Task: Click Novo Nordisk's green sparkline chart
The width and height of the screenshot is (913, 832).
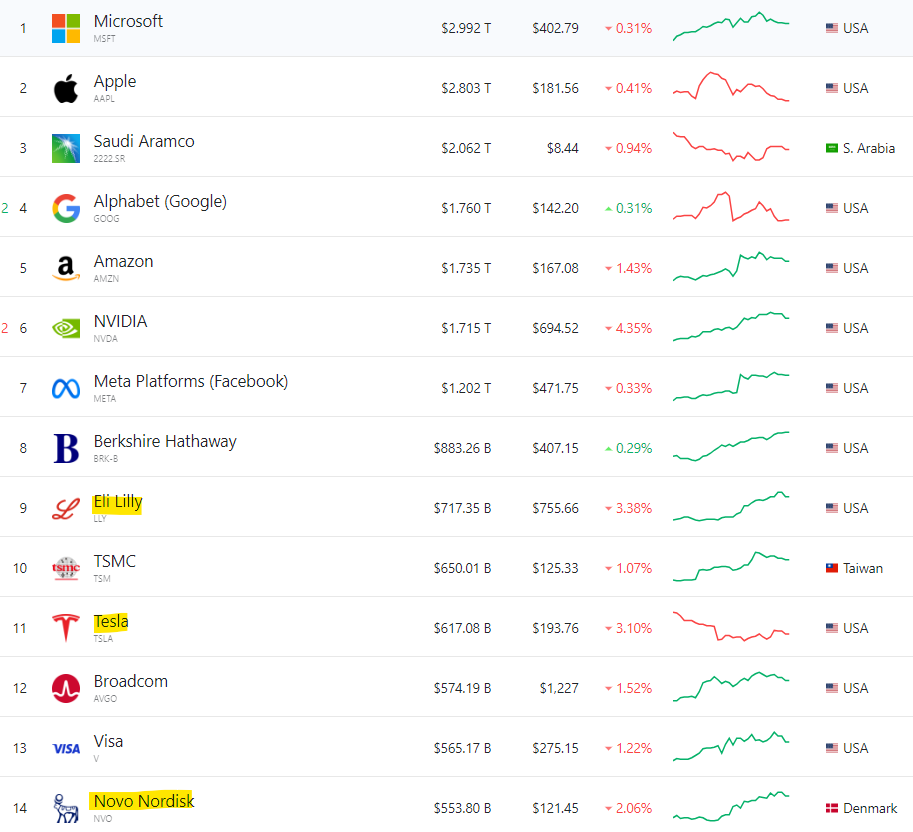Action: pos(731,806)
